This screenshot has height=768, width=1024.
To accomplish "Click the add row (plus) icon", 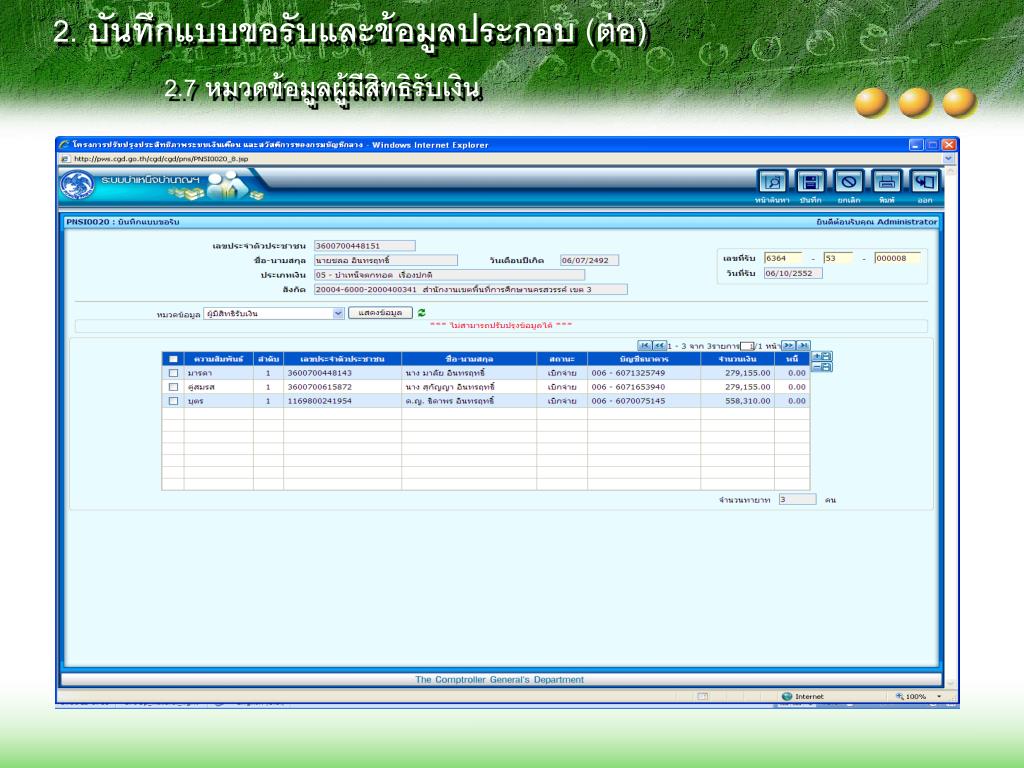I will pos(822,356).
